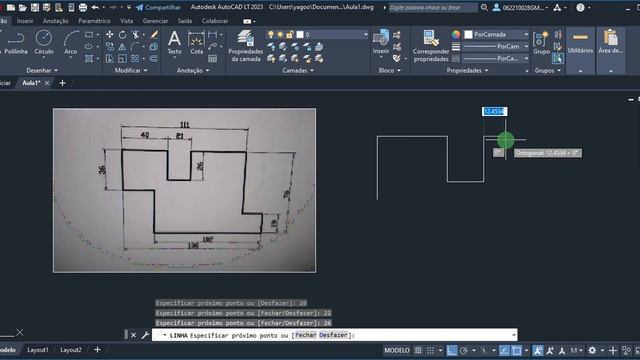Toggle layer 0 lock padlock icon

pyautogui.click(x=289, y=35)
